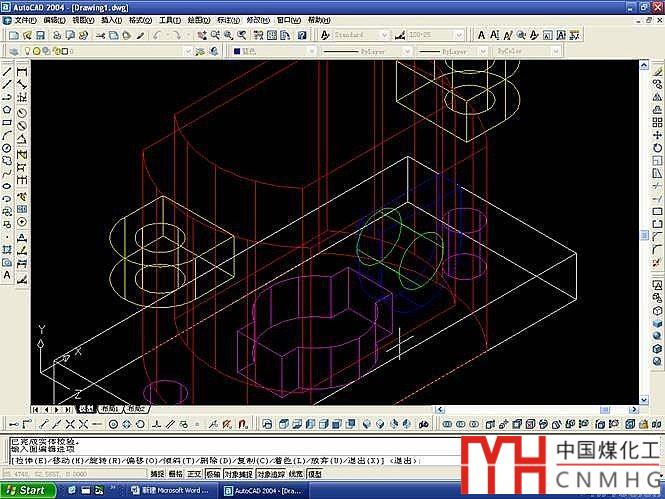This screenshot has height=499, width=665.
Task: Toggle 捕捉 (Snap) in status bar
Action: point(157,474)
